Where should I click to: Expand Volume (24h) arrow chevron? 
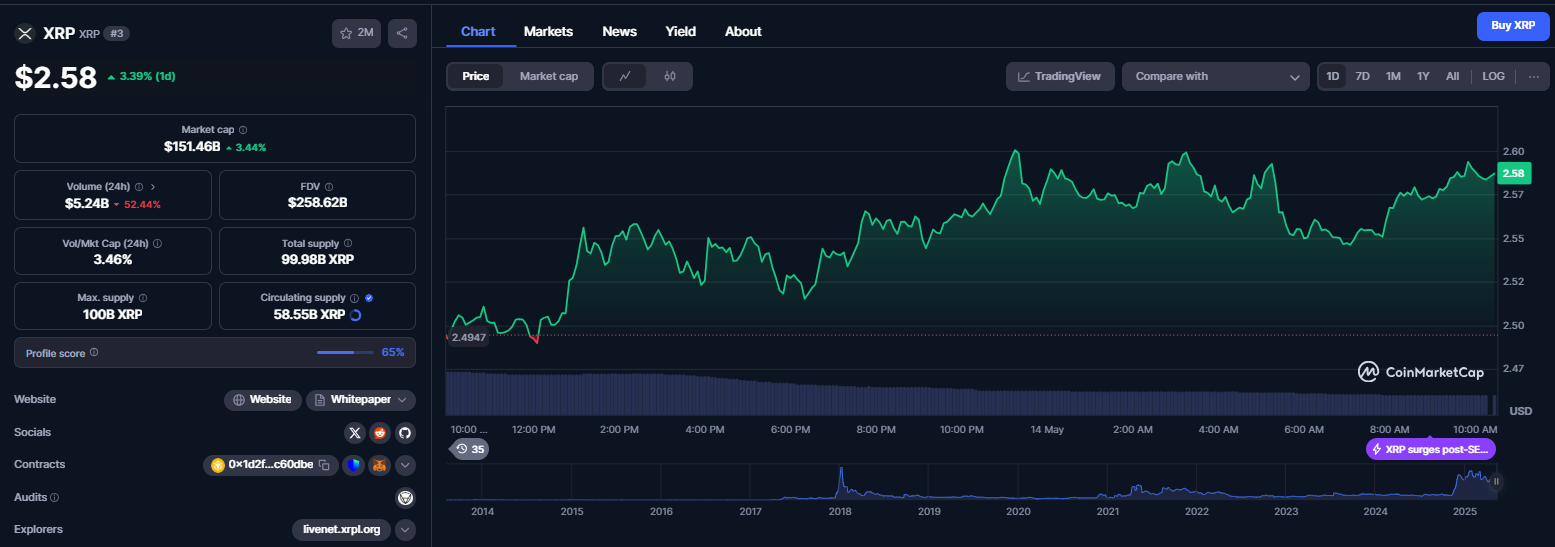point(153,187)
